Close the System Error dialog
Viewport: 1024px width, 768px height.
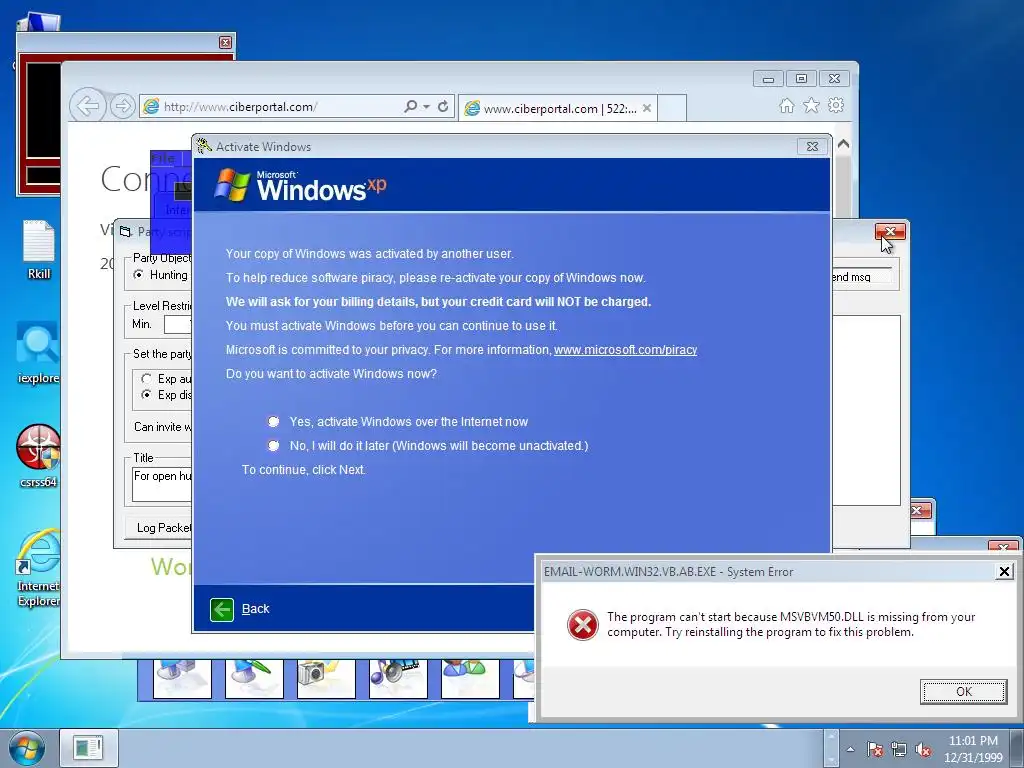click(x=1004, y=572)
